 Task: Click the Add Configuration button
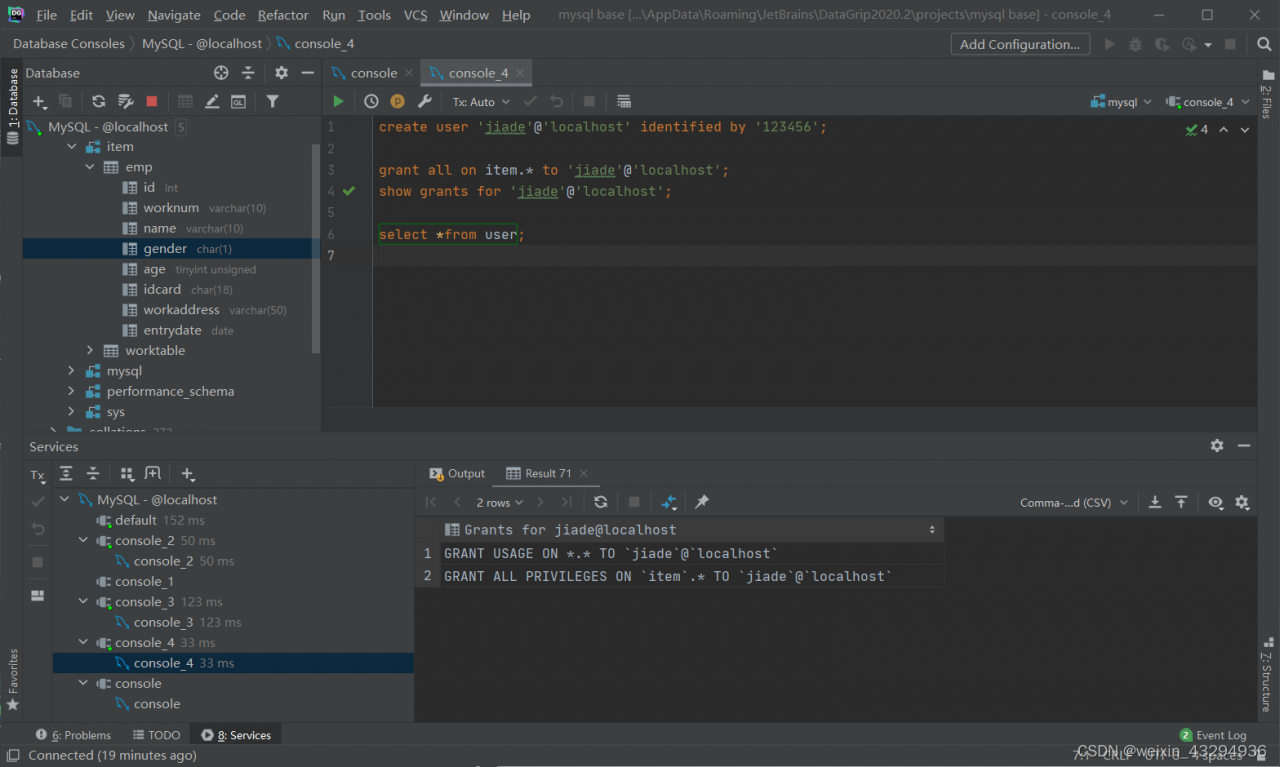(x=1019, y=44)
